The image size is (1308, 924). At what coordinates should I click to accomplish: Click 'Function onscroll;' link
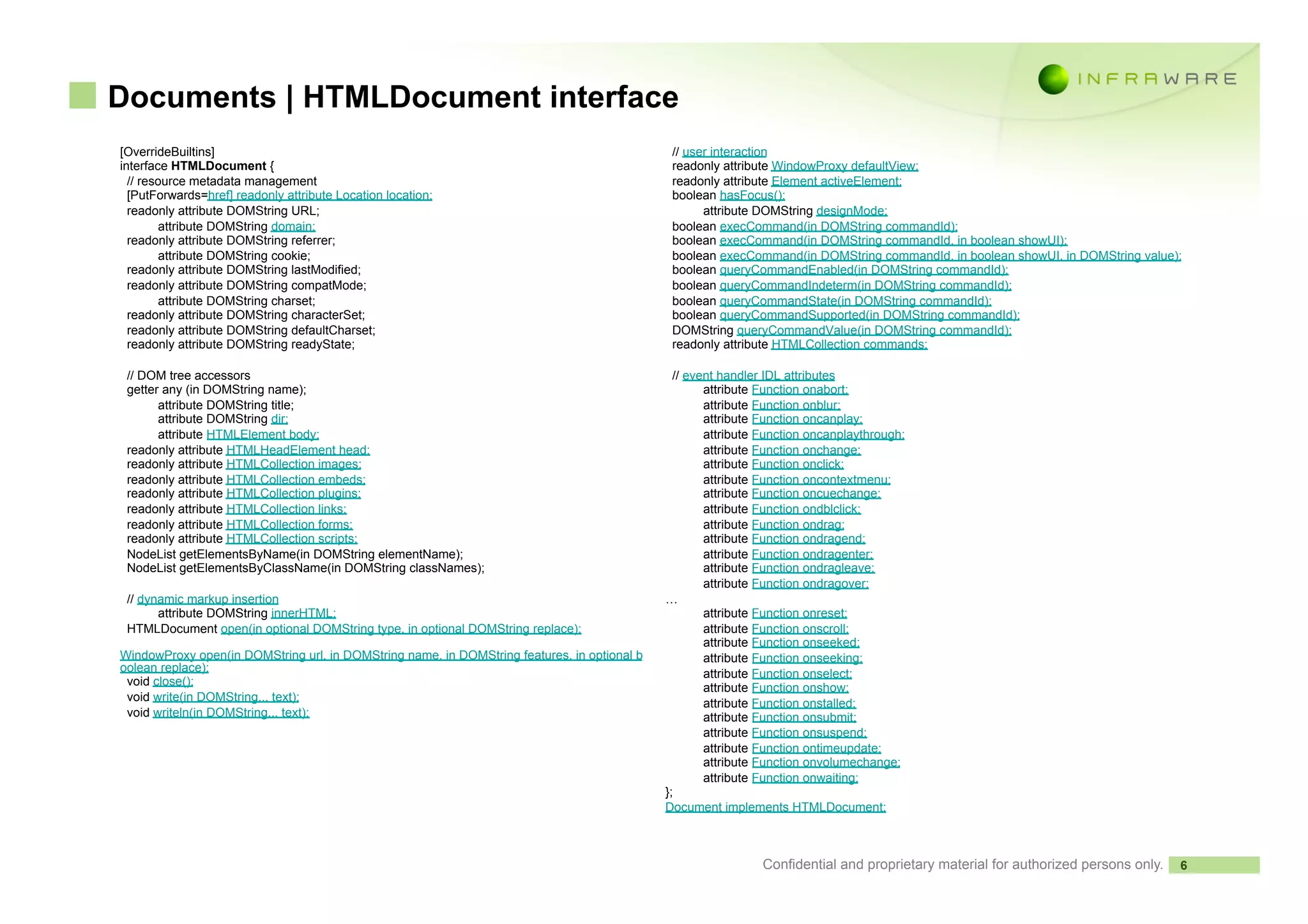[x=800, y=629]
